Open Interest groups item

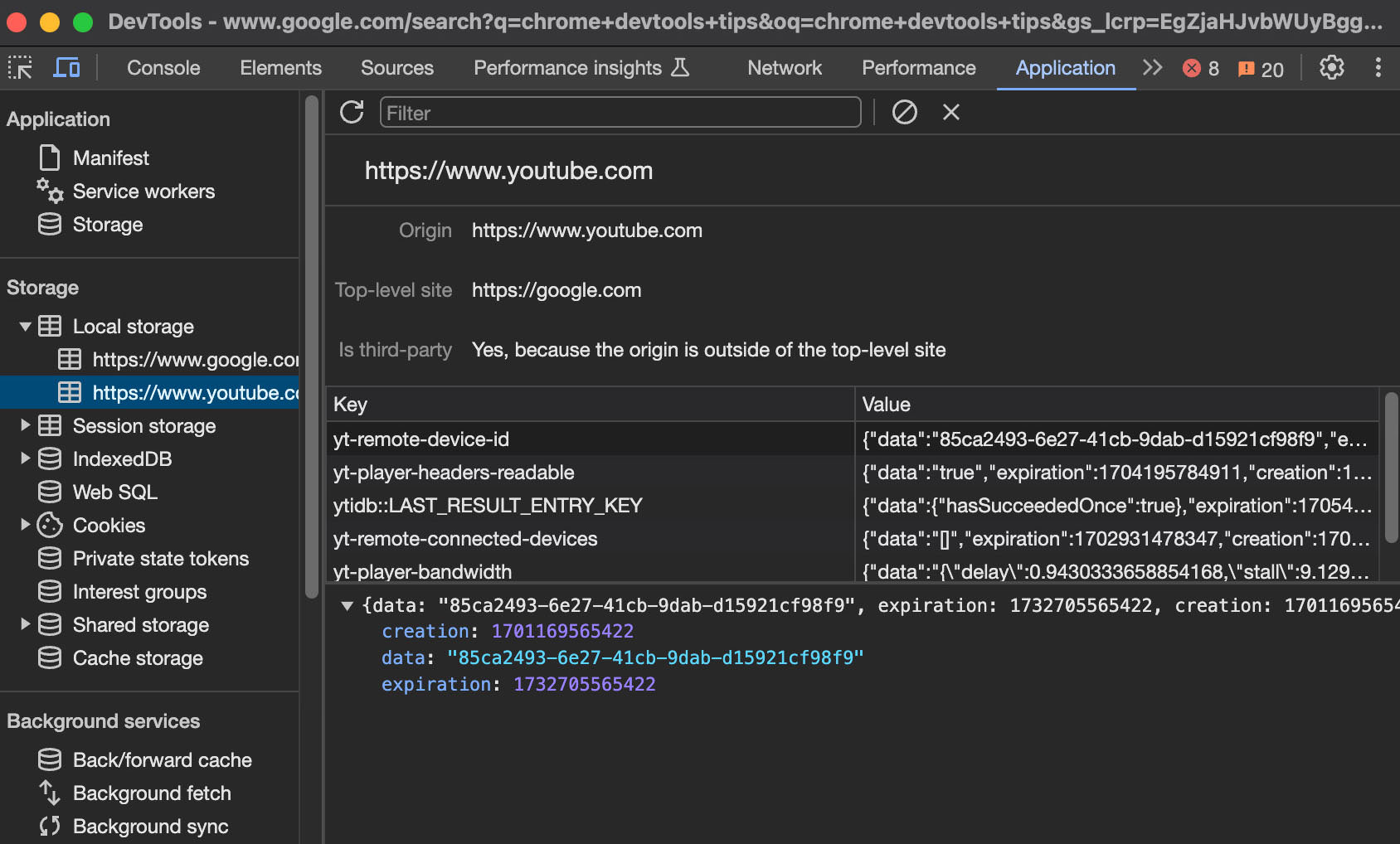pyautogui.click(x=139, y=591)
